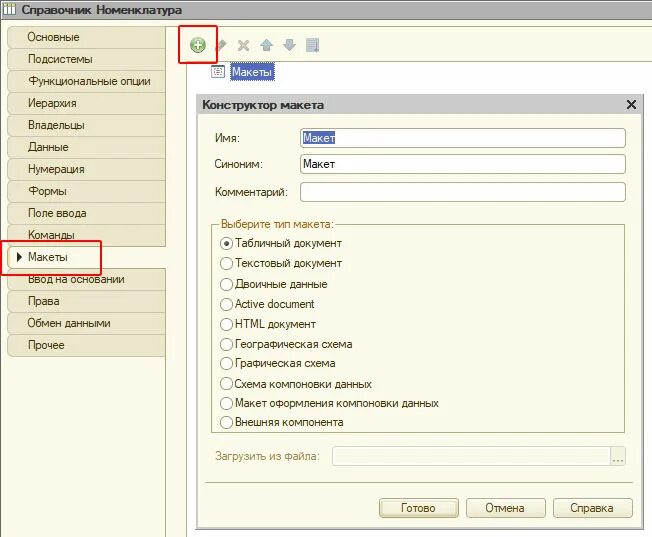
Task: Click the X Delete icon in toolbar
Action: point(243,45)
